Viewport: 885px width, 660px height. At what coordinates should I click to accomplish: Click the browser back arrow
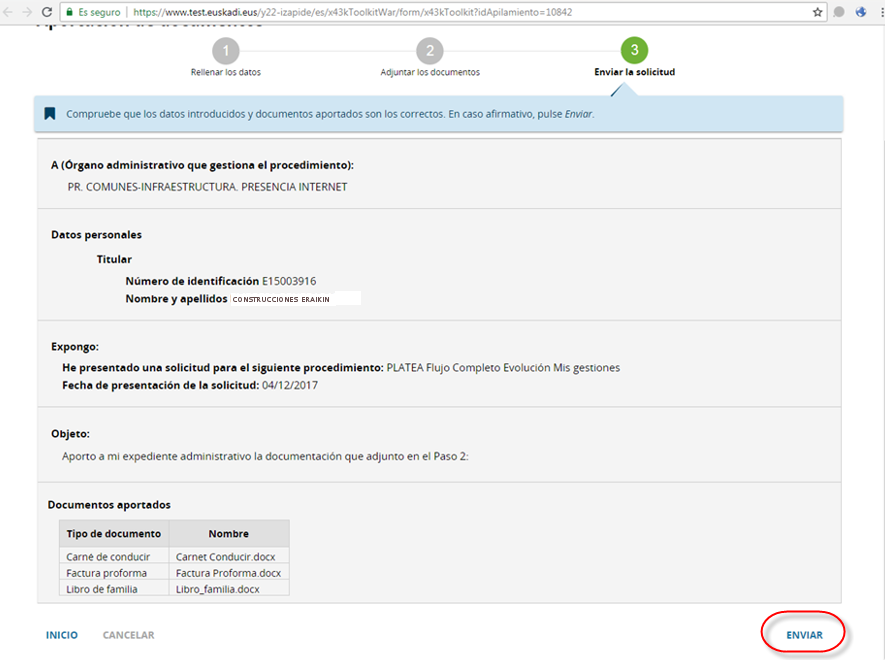click(8, 12)
